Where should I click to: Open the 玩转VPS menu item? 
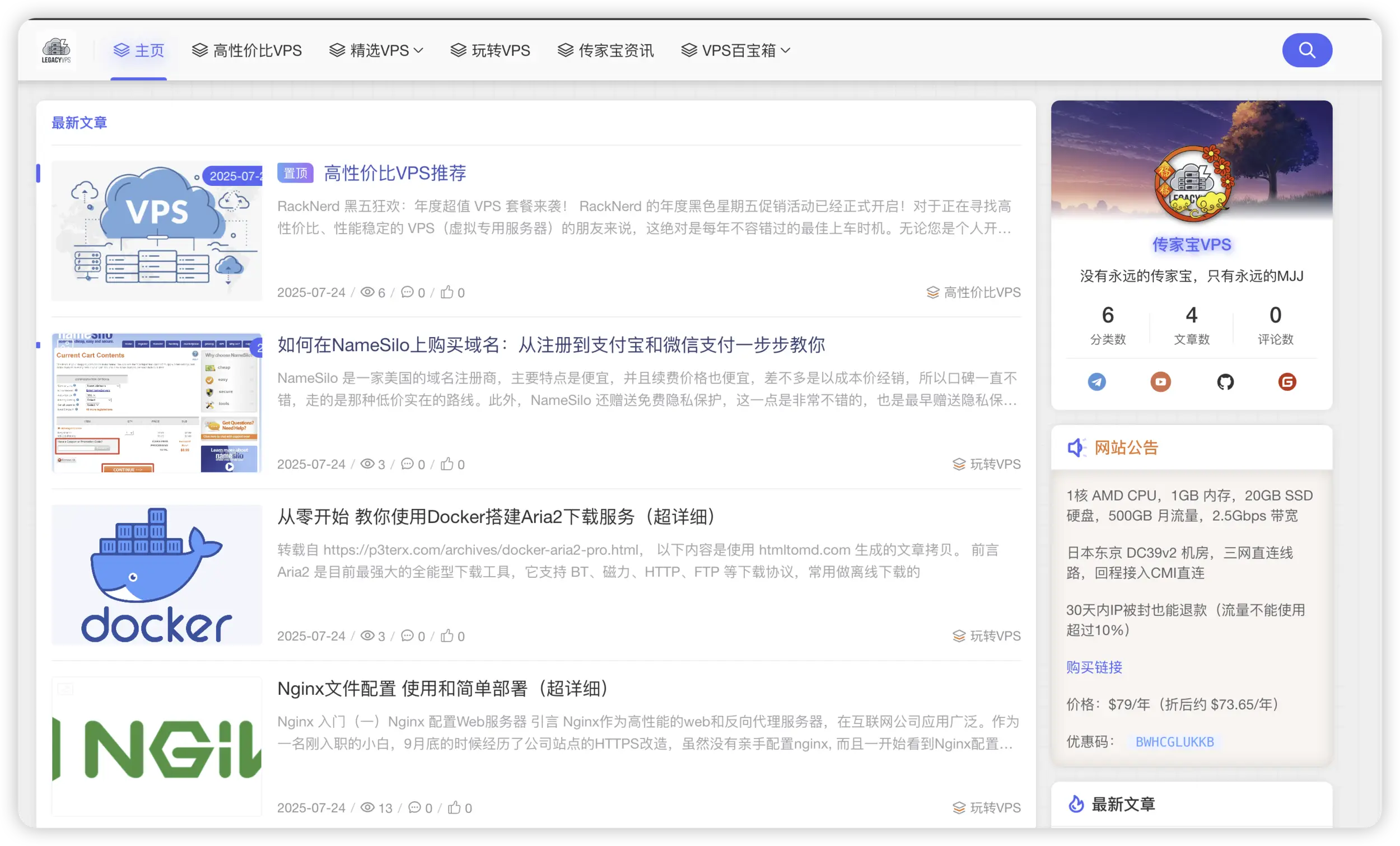point(490,50)
